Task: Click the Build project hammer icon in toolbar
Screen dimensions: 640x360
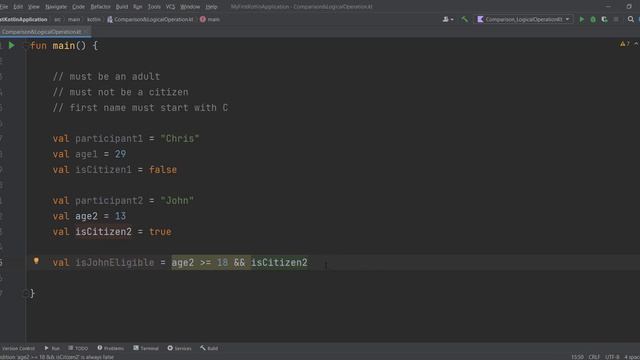Action: (464, 19)
